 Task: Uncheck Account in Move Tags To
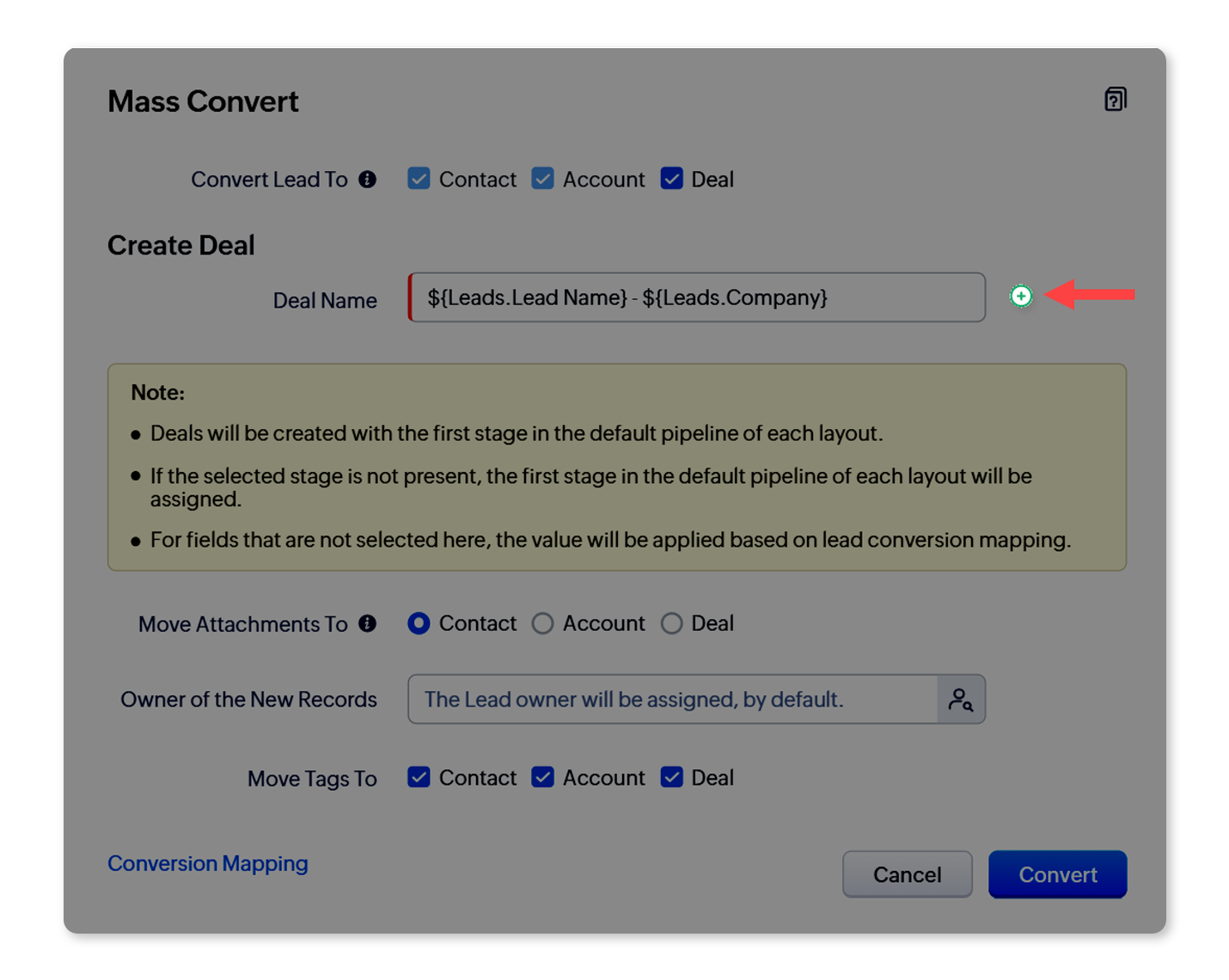point(543,777)
